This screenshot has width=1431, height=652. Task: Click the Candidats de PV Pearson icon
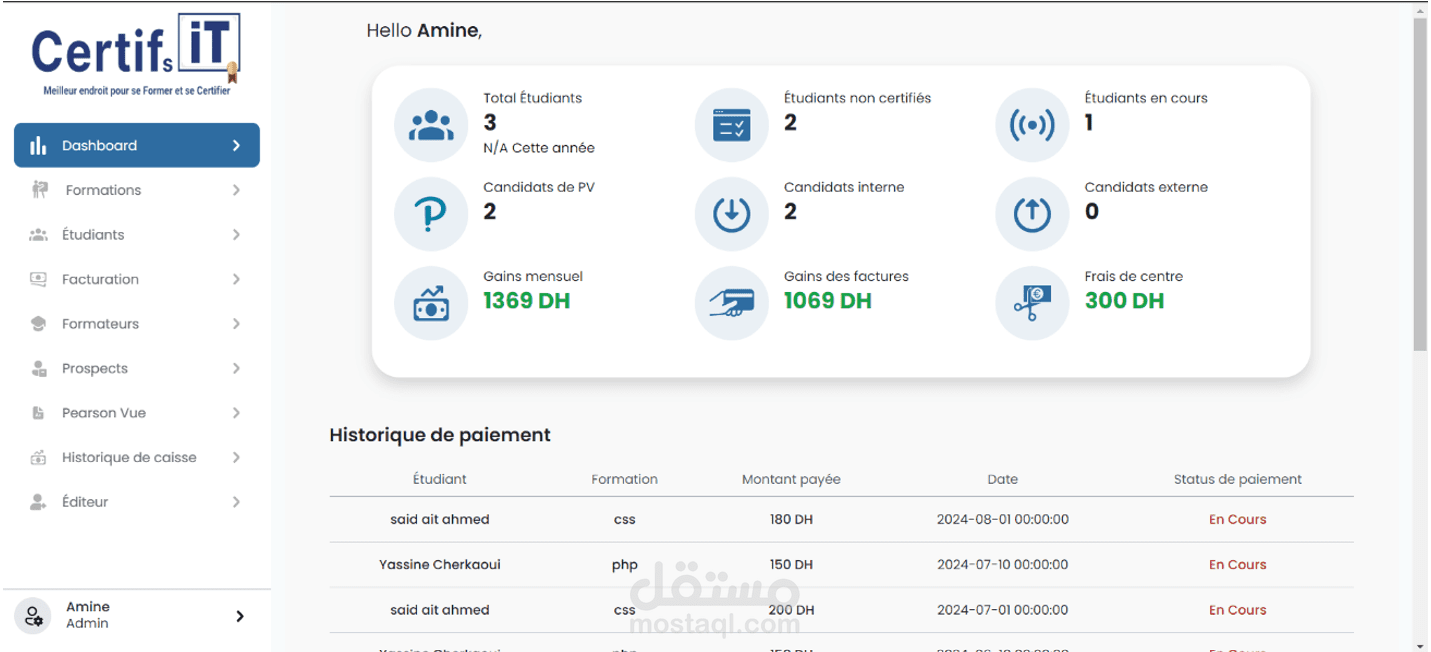(x=431, y=214)
